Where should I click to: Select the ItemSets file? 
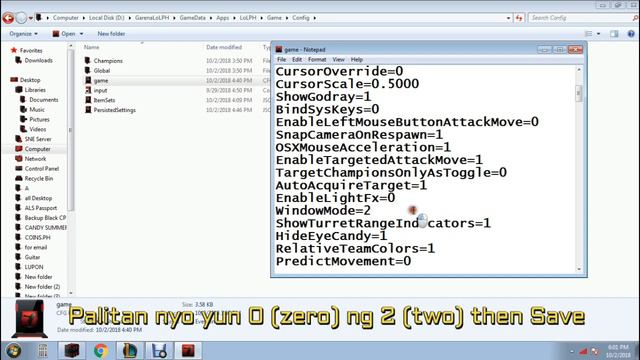pos(104,100)
